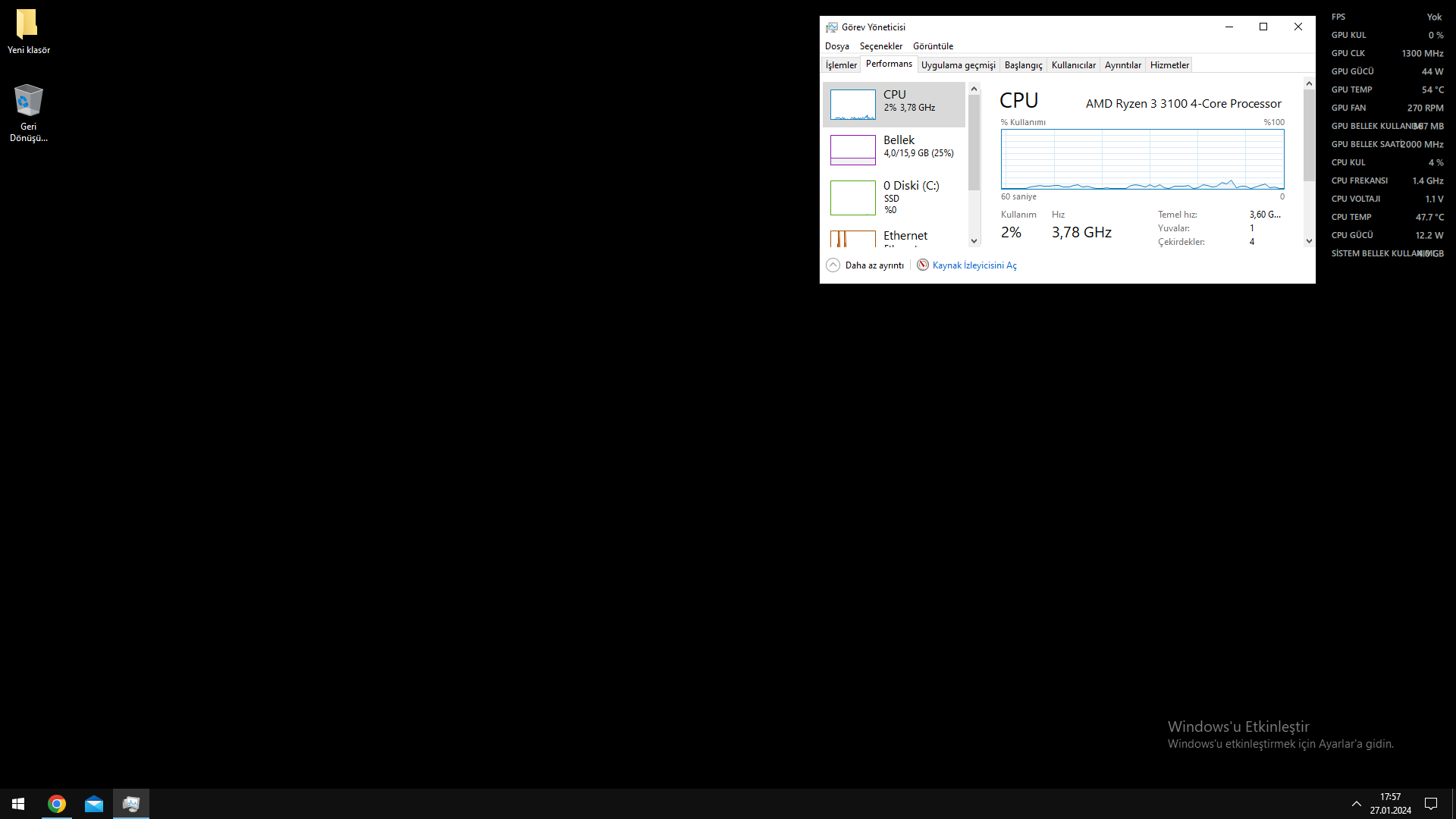Click the Task Manager taskbar icon
This screenshot has width=1456, height=819.
coord(131,804)
